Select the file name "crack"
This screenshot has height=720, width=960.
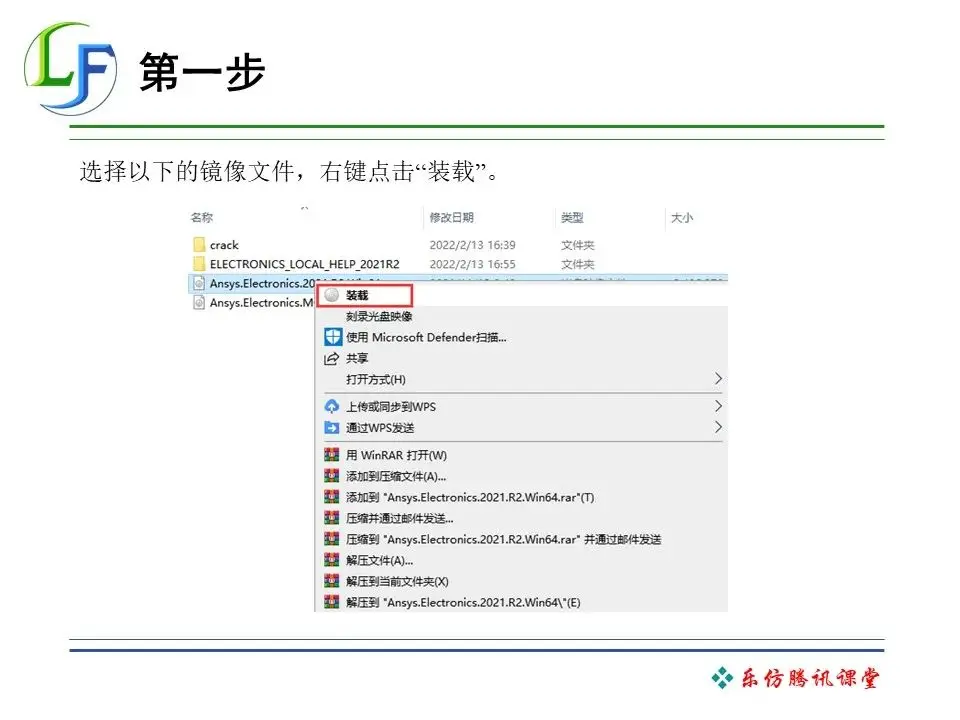pos(224,245)
